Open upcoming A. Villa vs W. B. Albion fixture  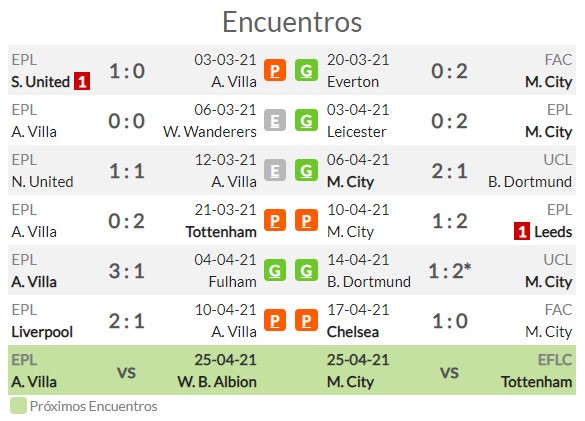point(134,370)
